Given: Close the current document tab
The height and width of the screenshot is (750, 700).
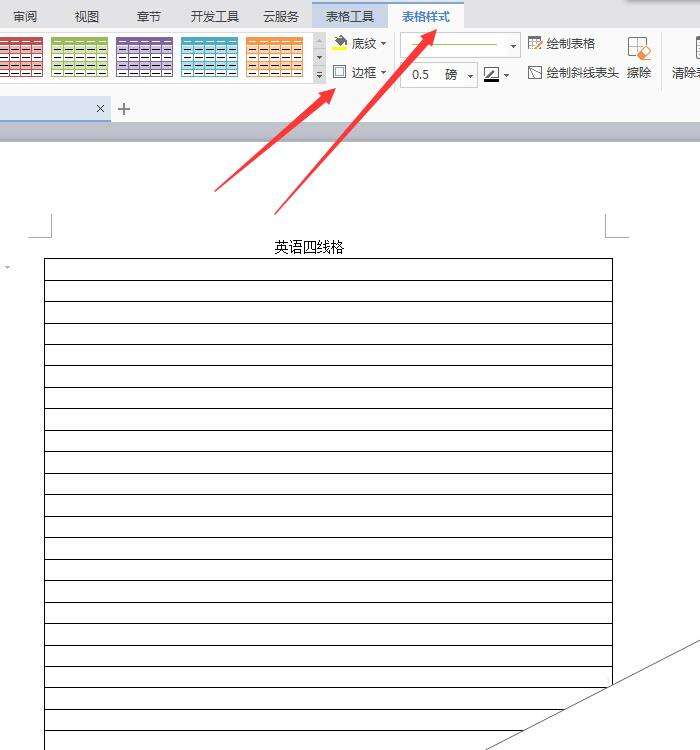Looking at the screenshot, I should tap(100, 109).
